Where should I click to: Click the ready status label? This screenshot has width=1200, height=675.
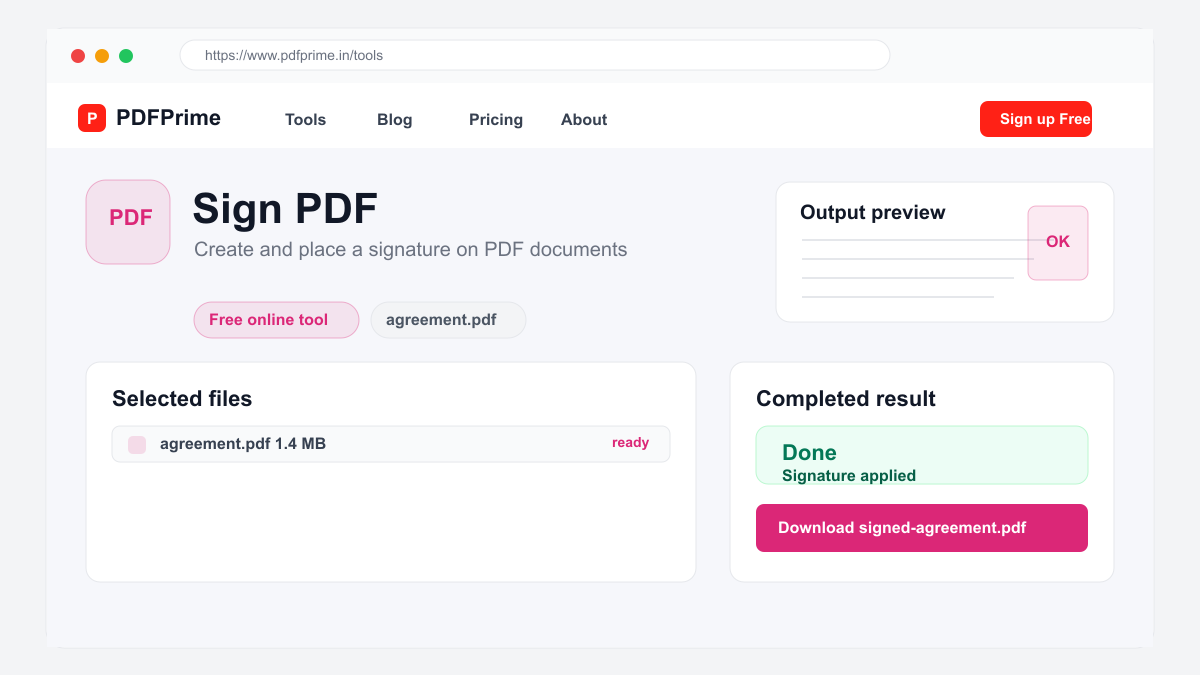tap(631, 443)
